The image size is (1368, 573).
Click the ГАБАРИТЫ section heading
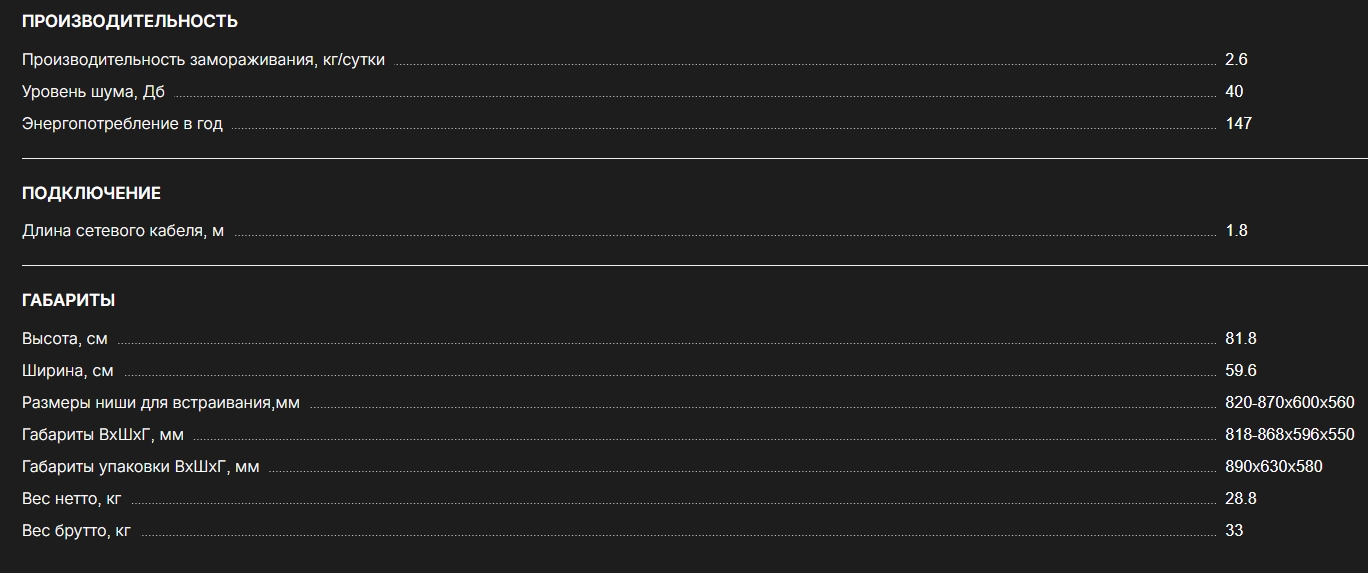point(69,300)
